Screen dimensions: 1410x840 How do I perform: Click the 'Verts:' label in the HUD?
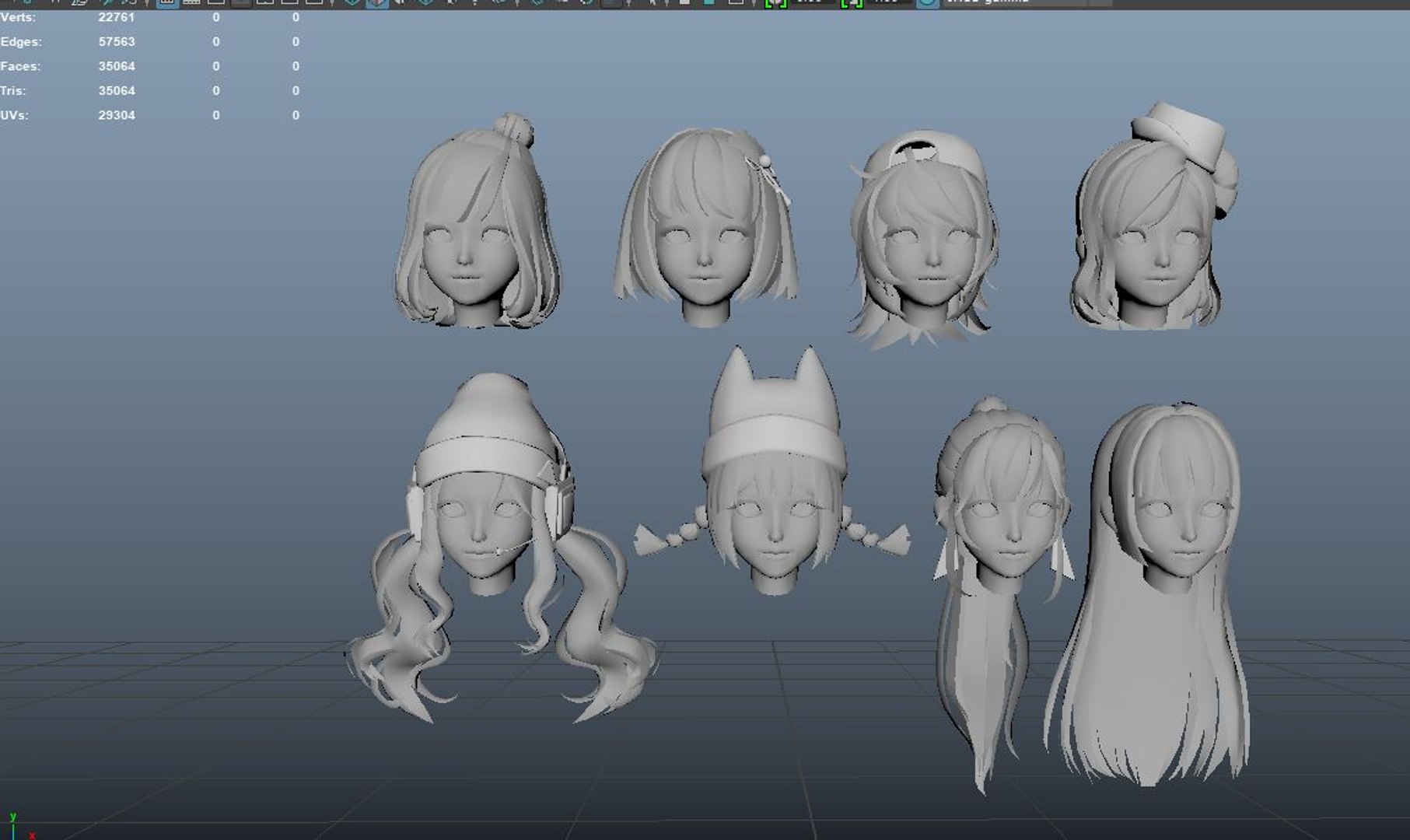coord(18,17)
